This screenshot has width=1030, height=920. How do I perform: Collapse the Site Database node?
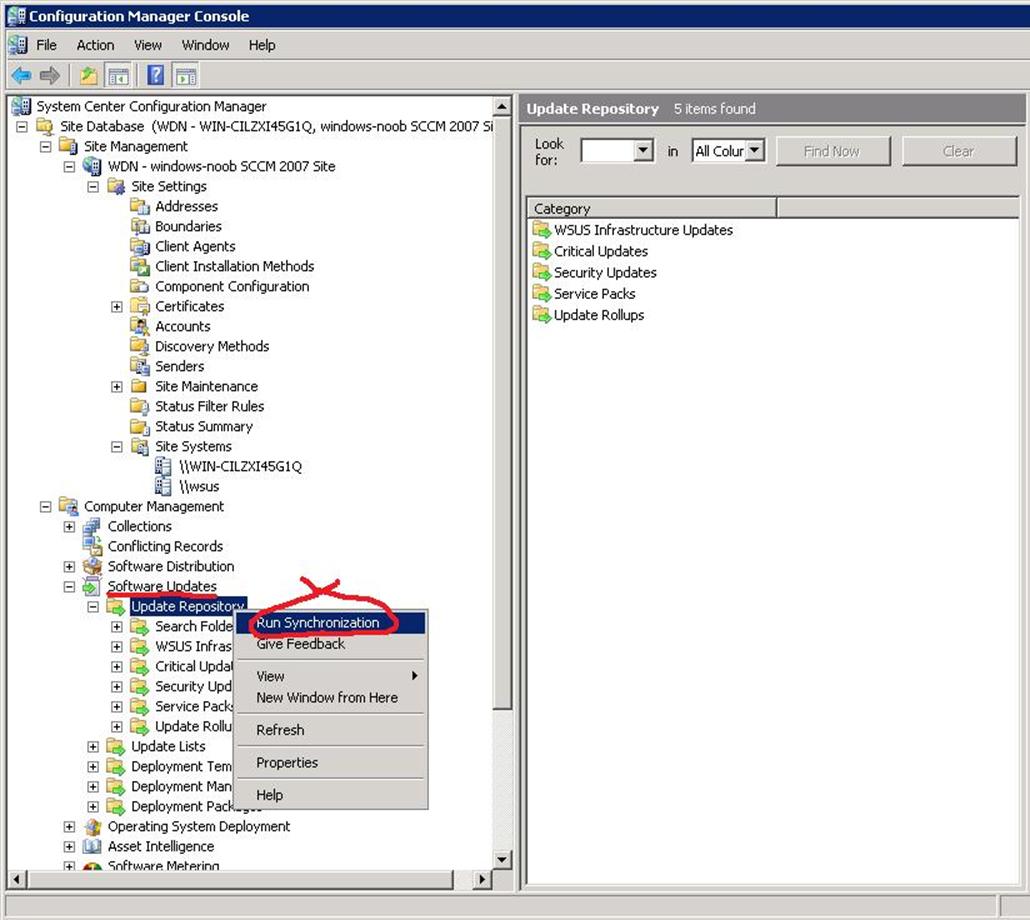click(x=22, y=126)
